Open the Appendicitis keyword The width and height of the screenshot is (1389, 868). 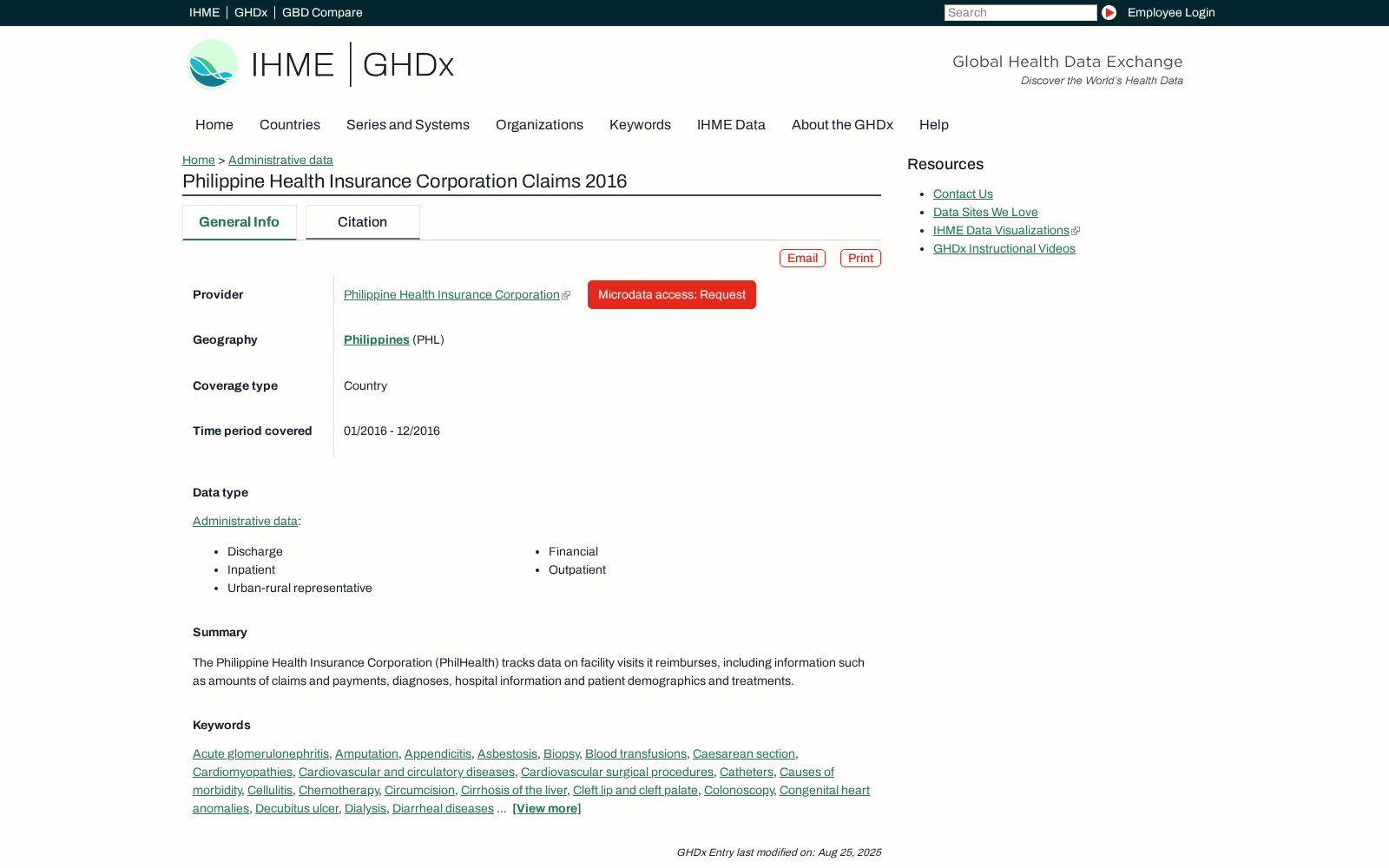point(438,754)
